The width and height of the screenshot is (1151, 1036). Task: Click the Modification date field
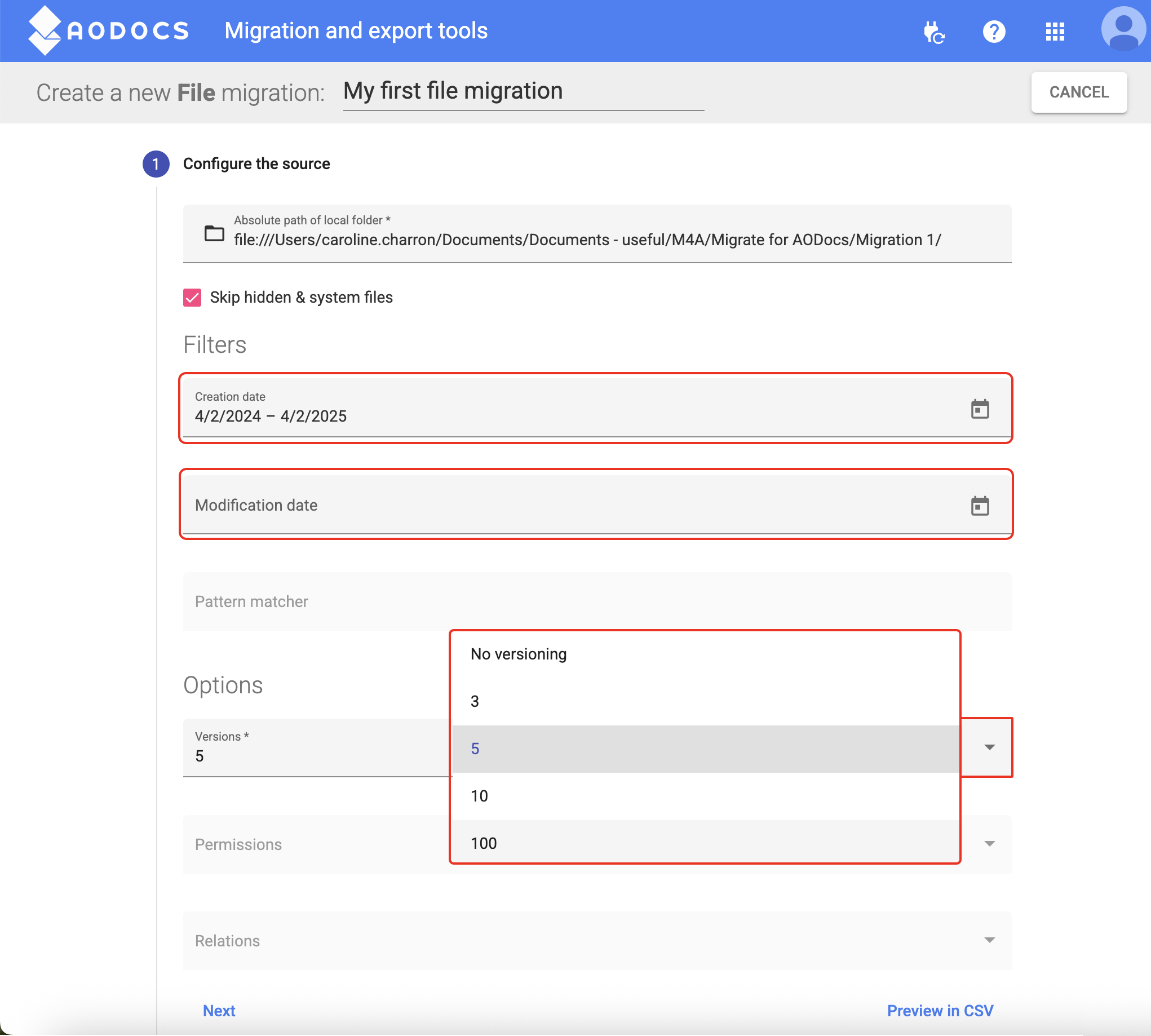(x=597, y=504)
